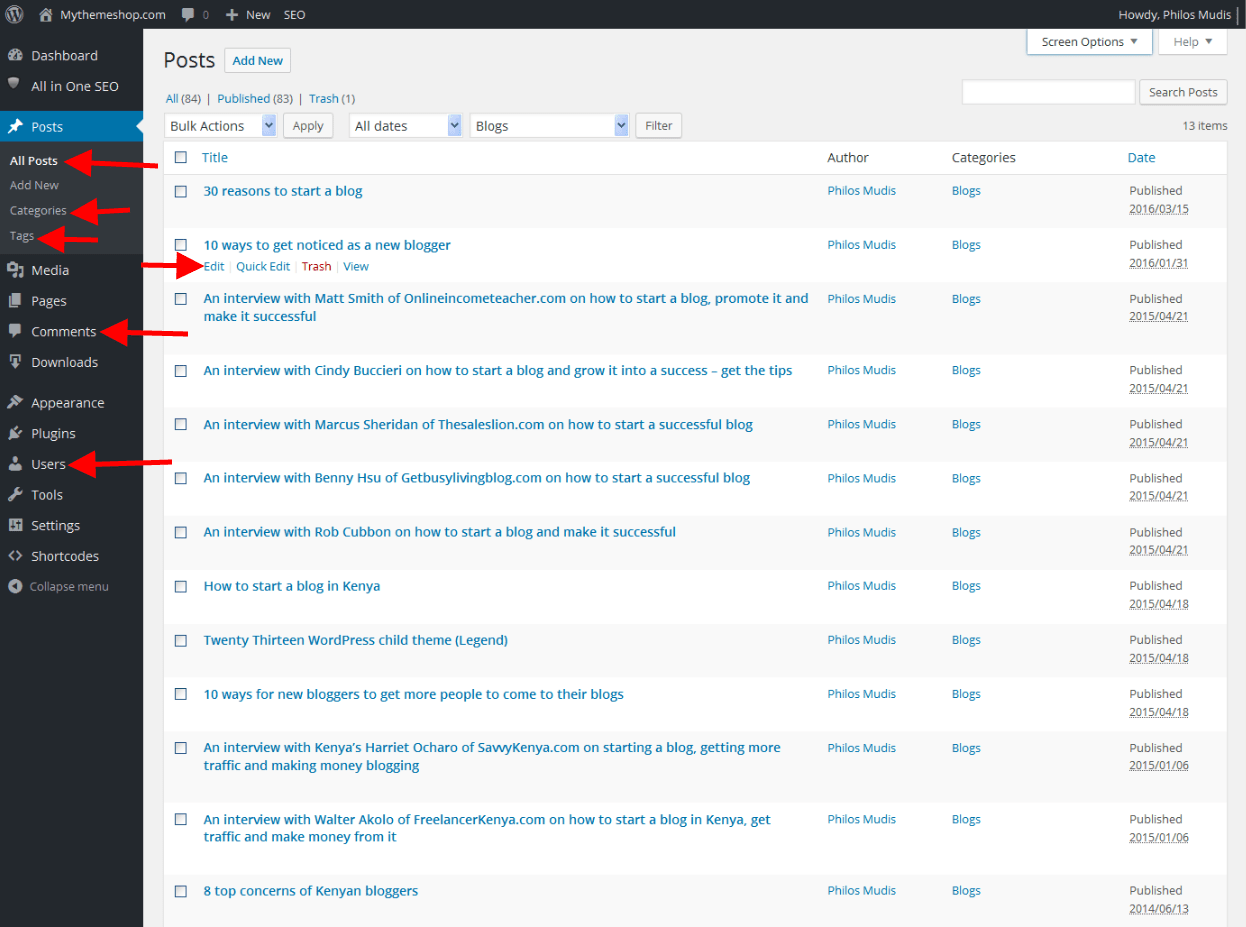Sort posts by the Date column header
The height and width of the screenshot is (927, 1246).
pyautogui.click(x=1141, y=157)
